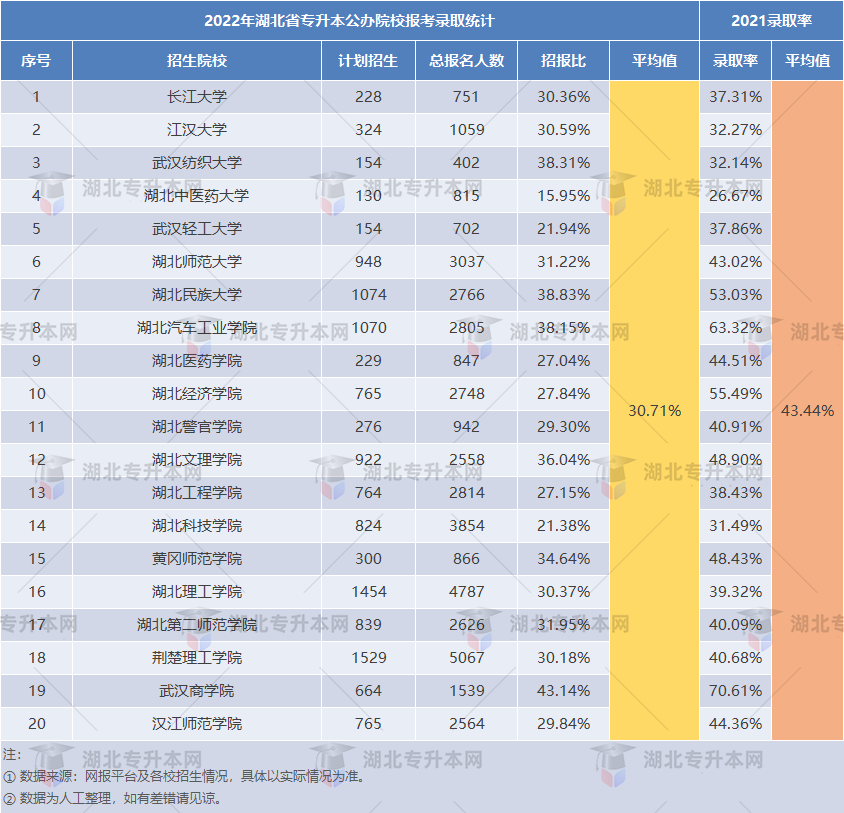Click ratio 36.04% for 湖北文理学院

tap(564, 460)
